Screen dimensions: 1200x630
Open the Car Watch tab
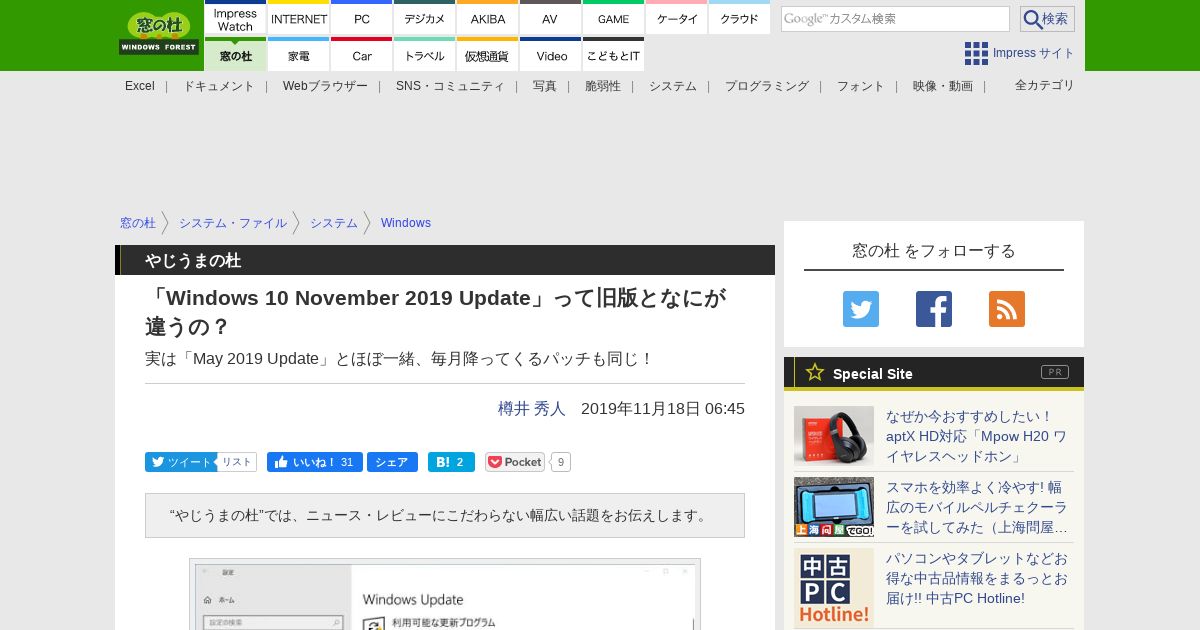362,55
